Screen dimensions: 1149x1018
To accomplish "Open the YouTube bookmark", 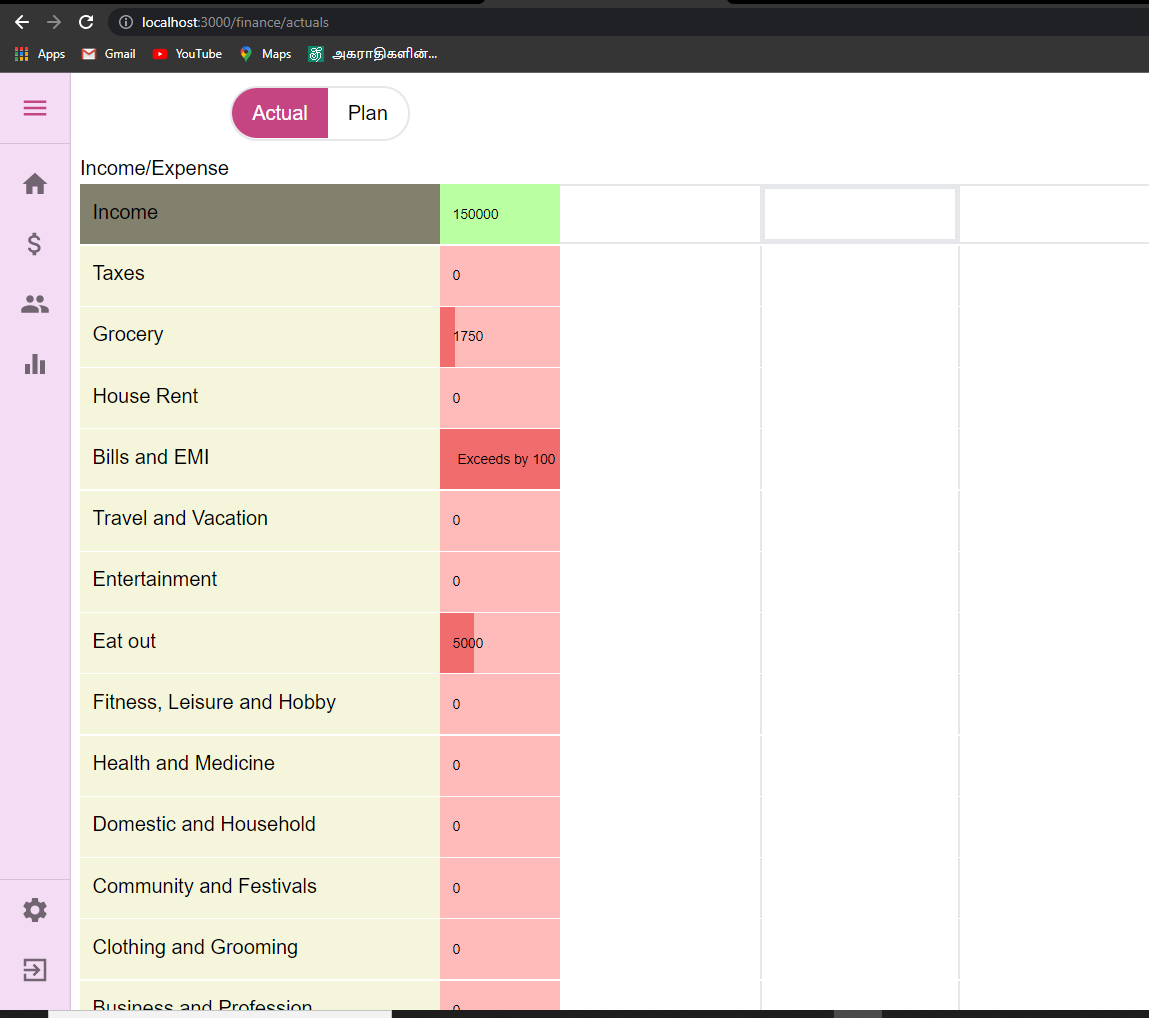I will point(187,54).
